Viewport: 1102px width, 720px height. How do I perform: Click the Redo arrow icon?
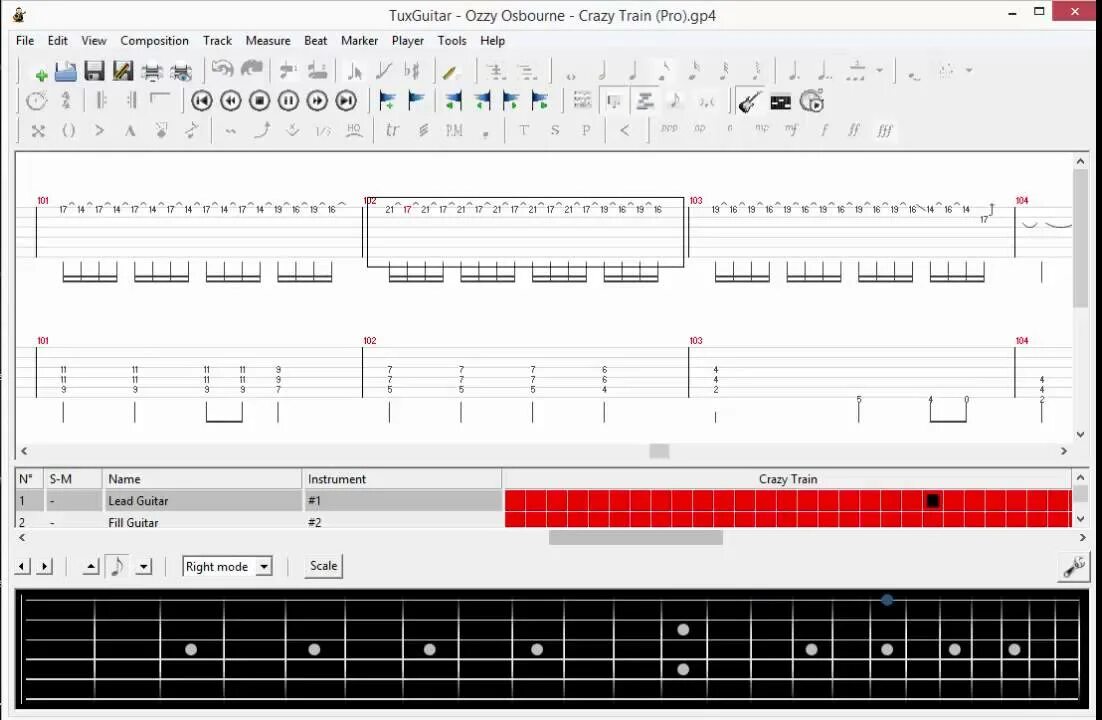[251, 70]
